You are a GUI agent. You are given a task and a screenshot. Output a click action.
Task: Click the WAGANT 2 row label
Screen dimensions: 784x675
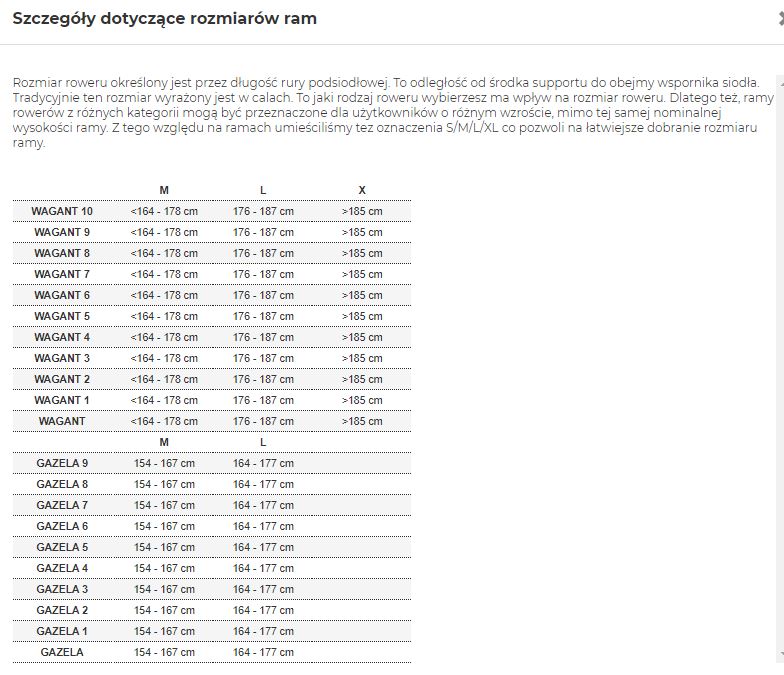pos(62,380)
